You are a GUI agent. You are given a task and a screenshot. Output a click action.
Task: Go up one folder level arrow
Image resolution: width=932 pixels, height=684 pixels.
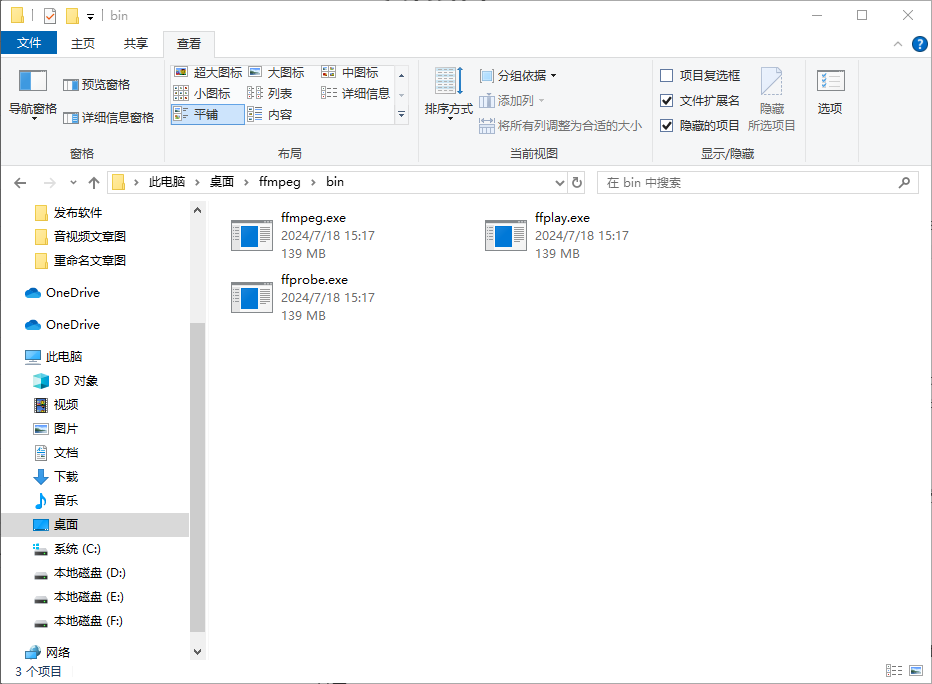click(x=94, y=183)
